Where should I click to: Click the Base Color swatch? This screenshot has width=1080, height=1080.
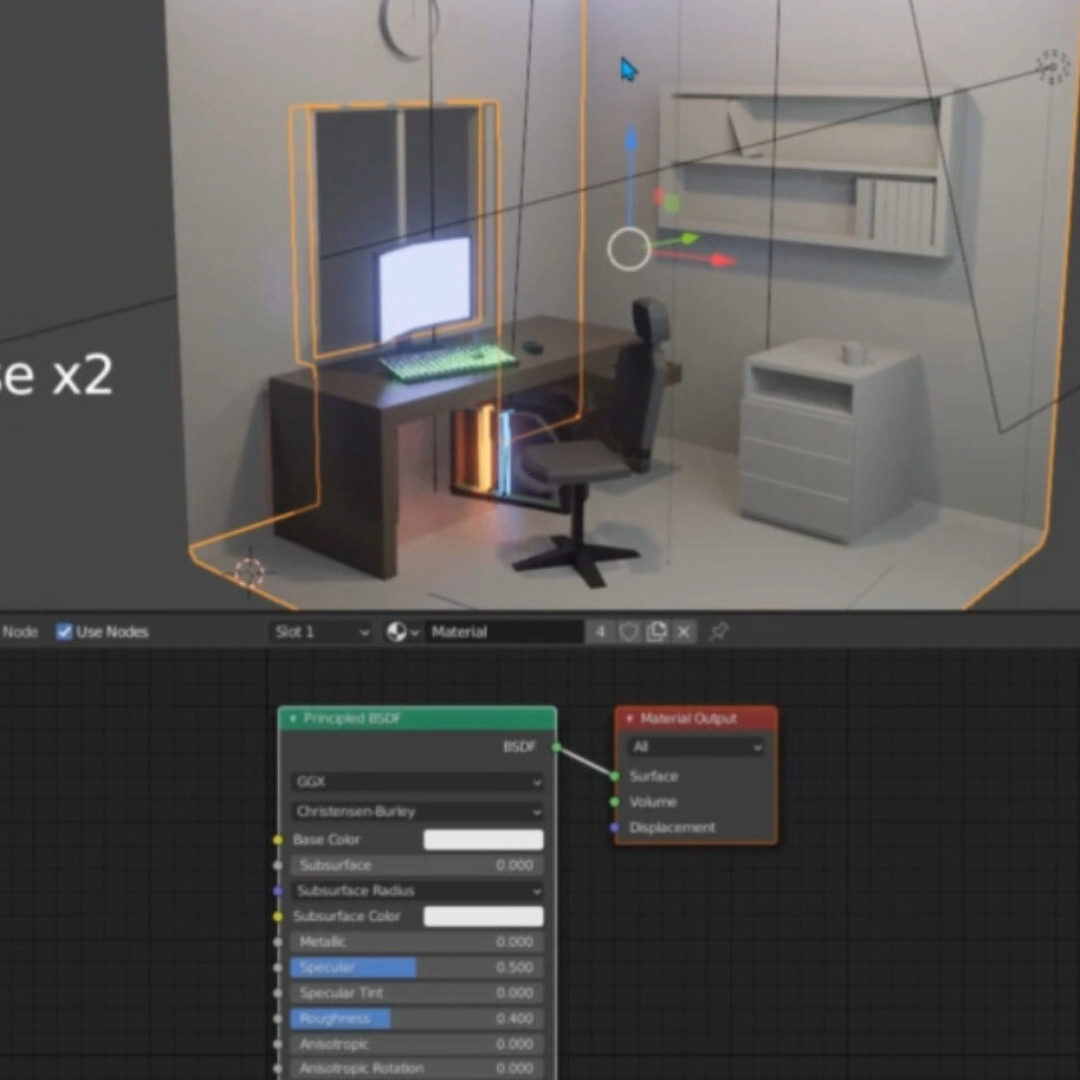483,840
